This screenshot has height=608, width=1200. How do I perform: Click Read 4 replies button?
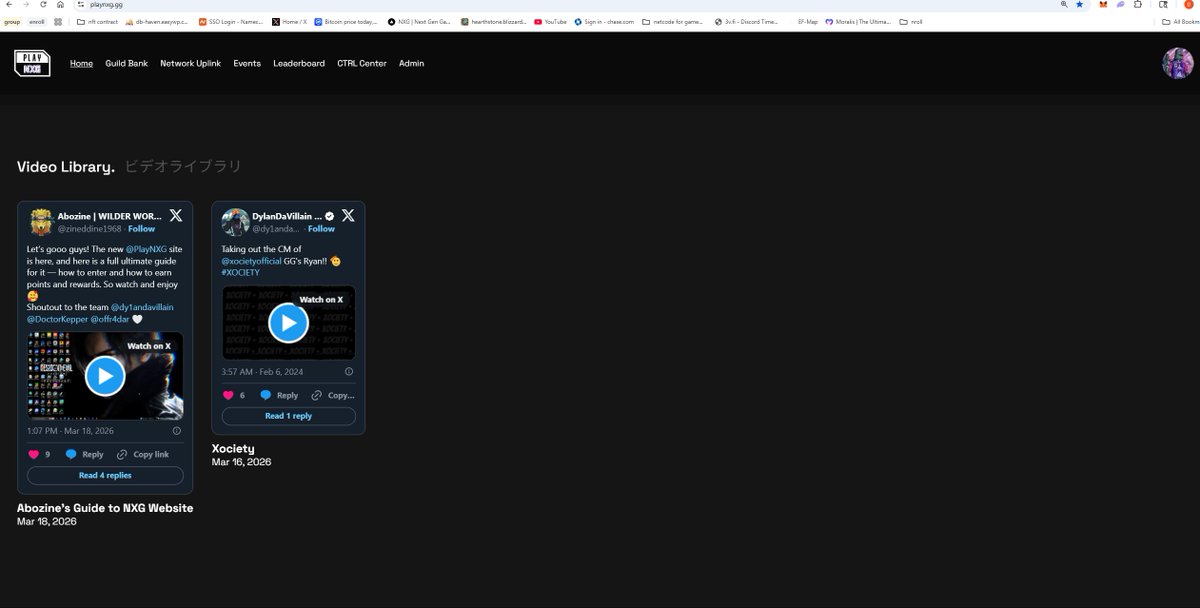click(x=105, y=475)
